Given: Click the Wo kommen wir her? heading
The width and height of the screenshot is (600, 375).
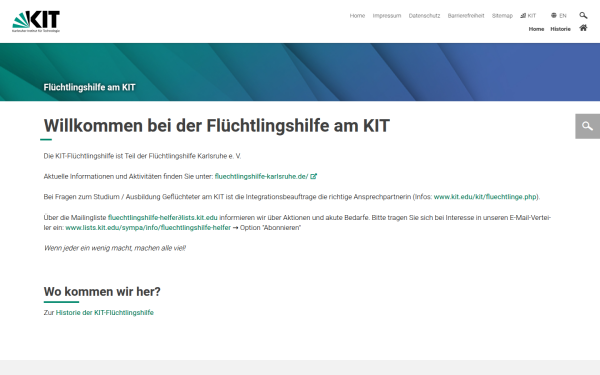Looking at the screenshot, I should [x=102, y=292].
